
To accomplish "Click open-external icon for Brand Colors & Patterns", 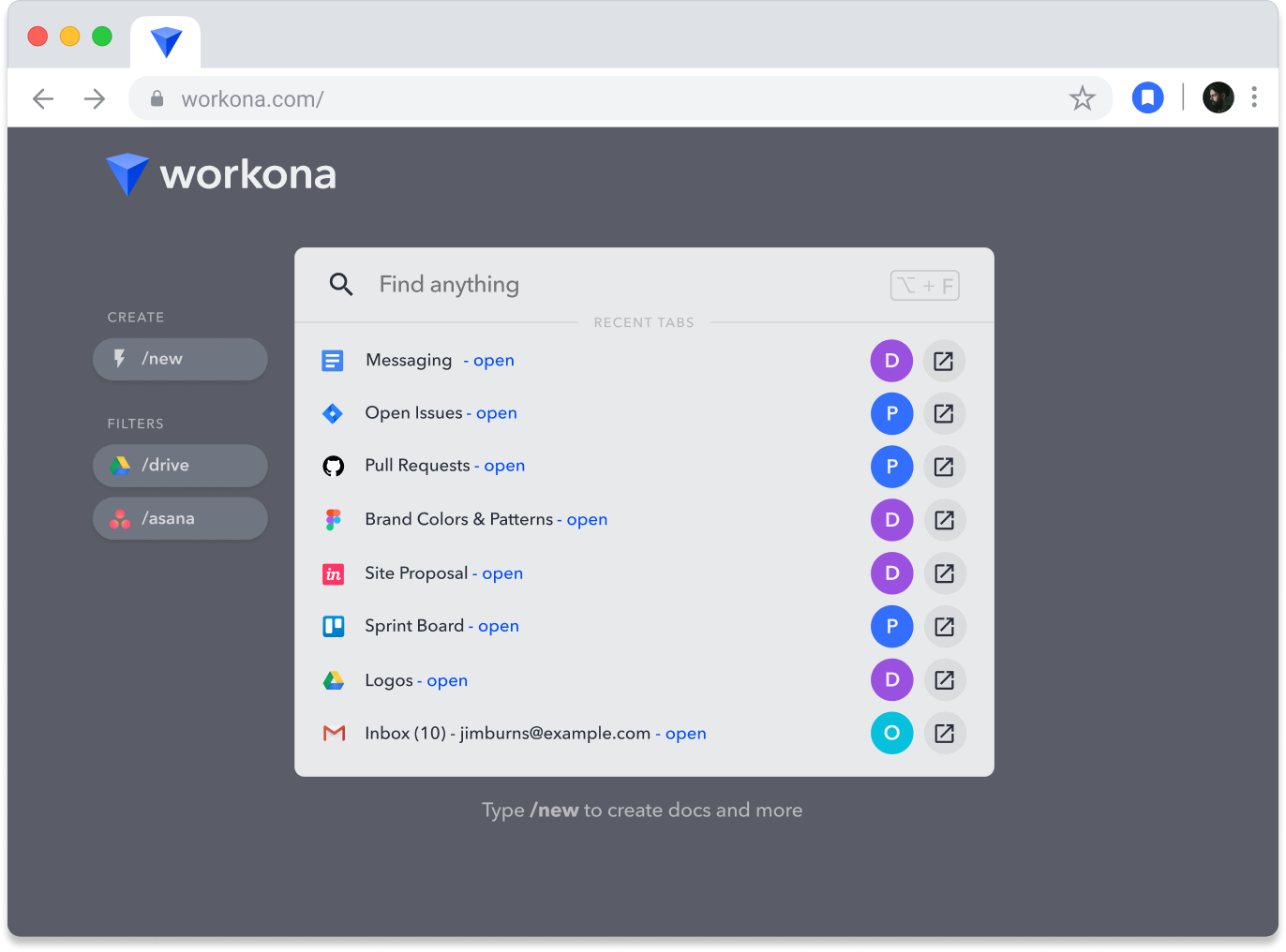I will 945,520.
